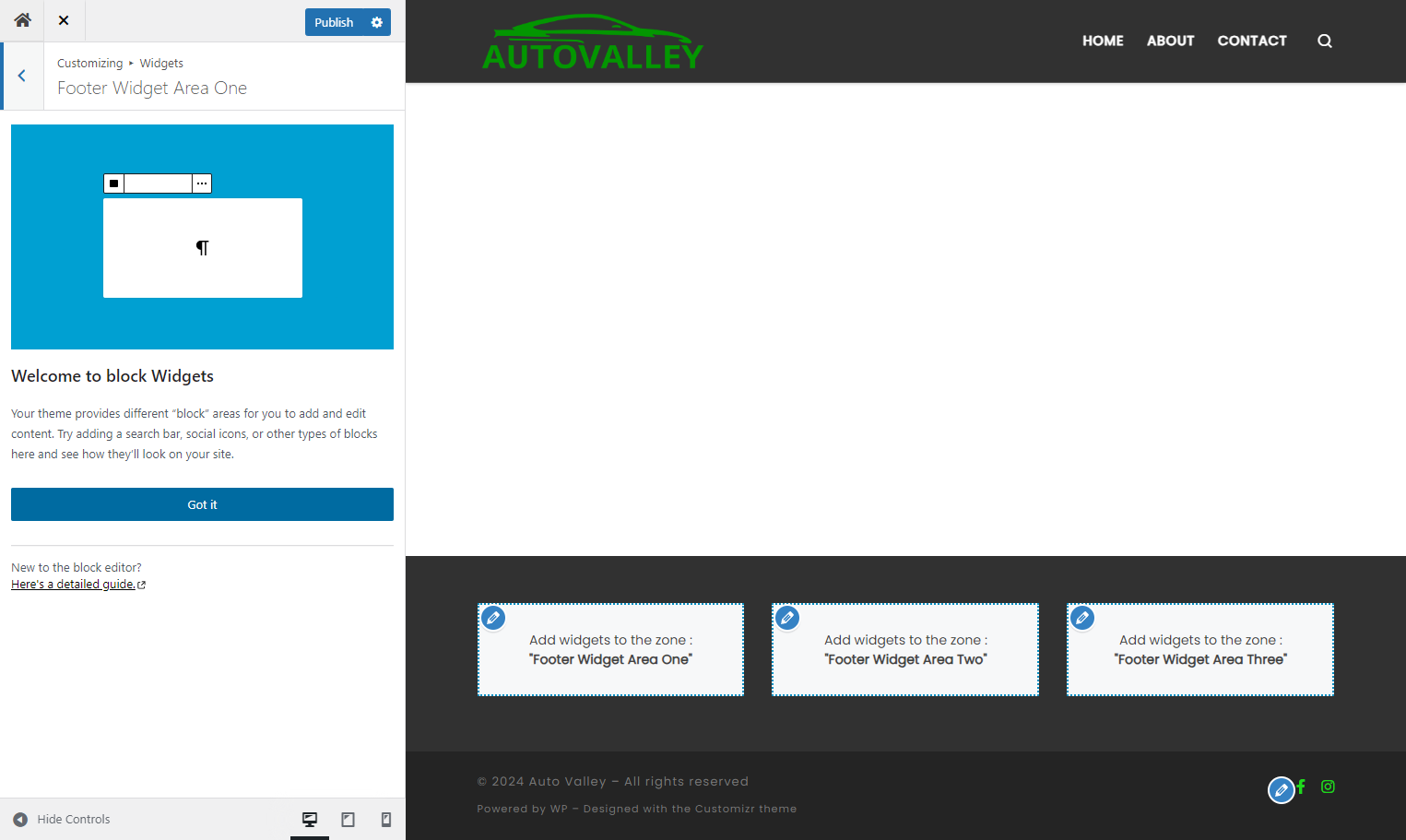Click edit pencil for Footer Widget Area One
This screenshot has width=1406, height=840.
(493, 618)
